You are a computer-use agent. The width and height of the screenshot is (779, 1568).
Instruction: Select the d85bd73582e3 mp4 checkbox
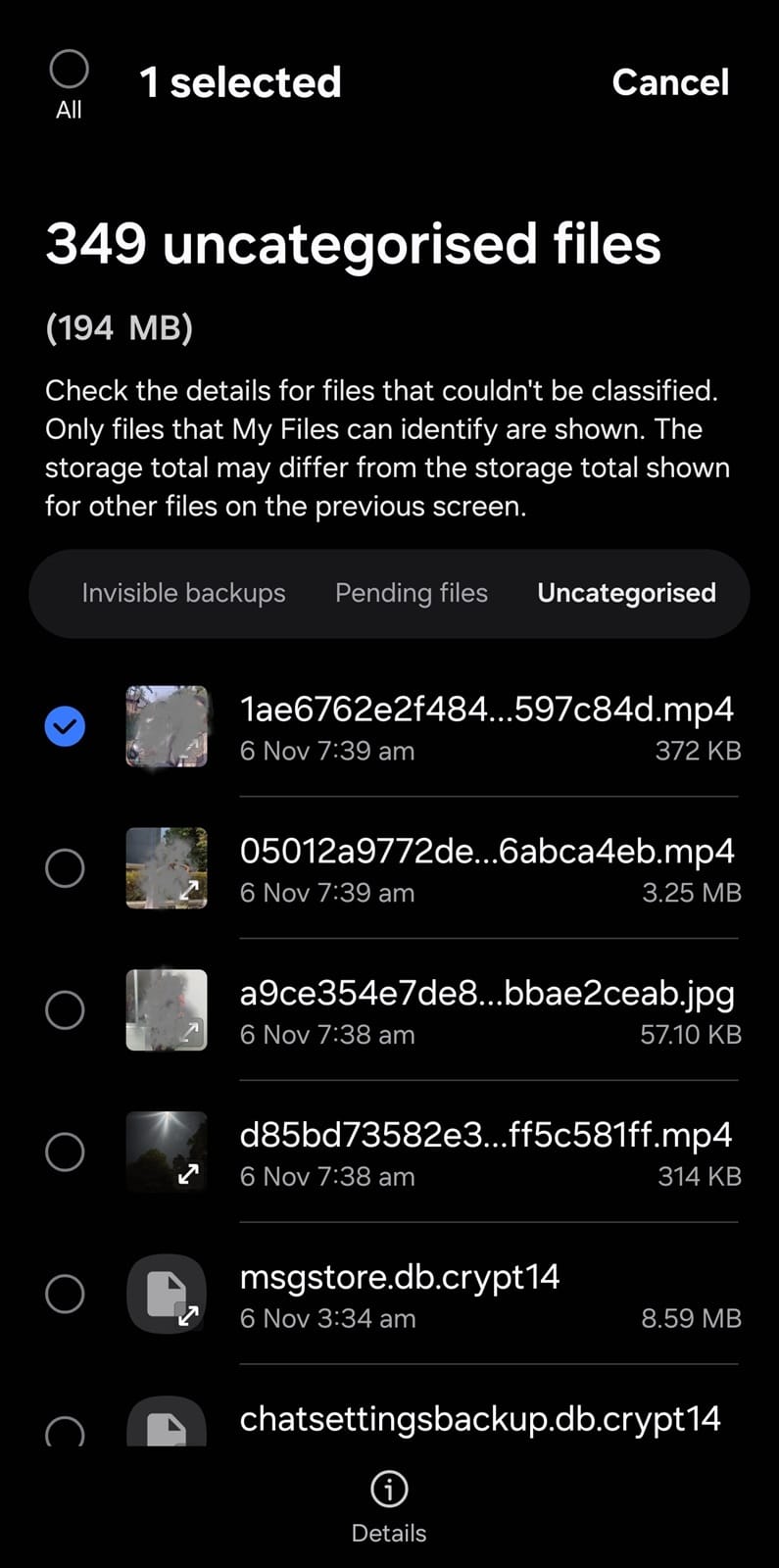coord(65,1152)
